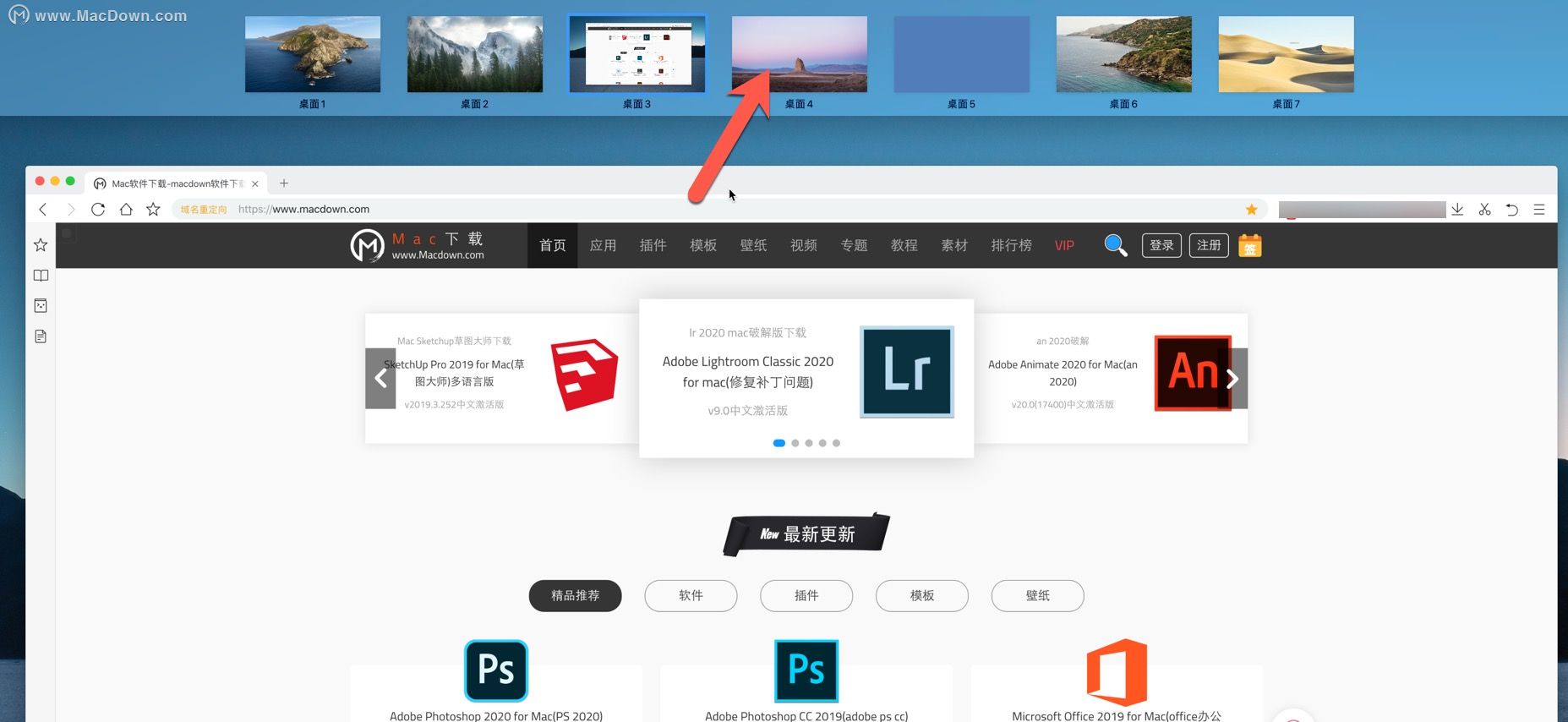
Task: Click the Photoshop CC 2019 Ps icon
Action: pyautogui.click(x=806, y=671)
